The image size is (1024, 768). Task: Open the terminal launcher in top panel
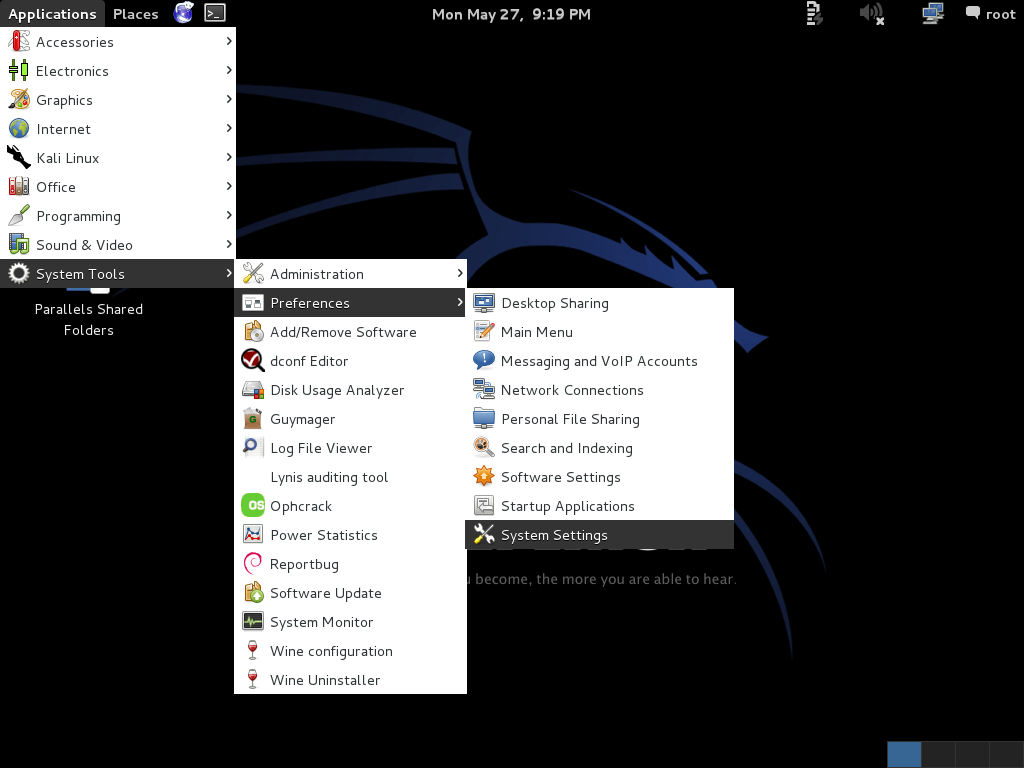click(215, 13)
